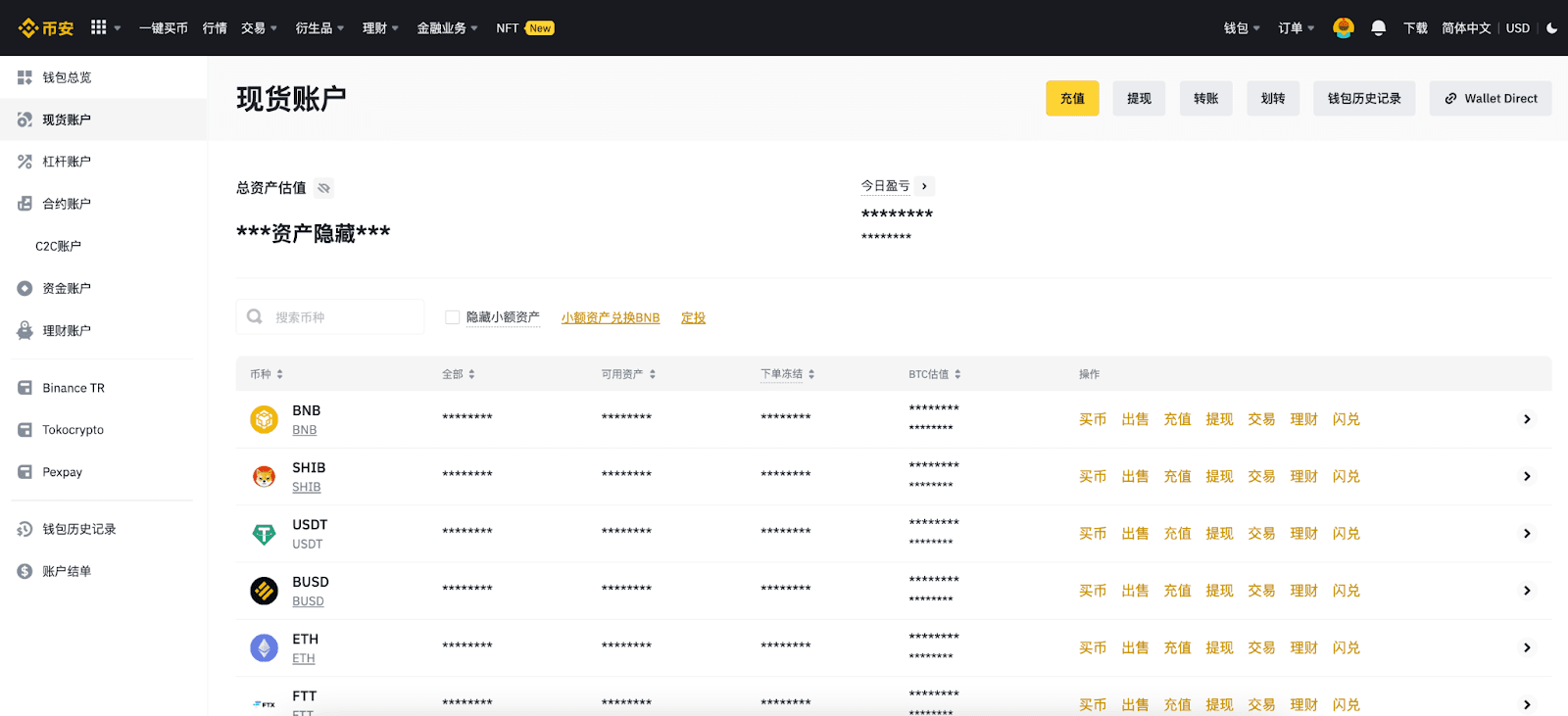The width and height of the screenshot is (1568, 716).
Task: Expand the 衍生品 dropdown menu
Action: pyautogui.click(x=319, y=28)
